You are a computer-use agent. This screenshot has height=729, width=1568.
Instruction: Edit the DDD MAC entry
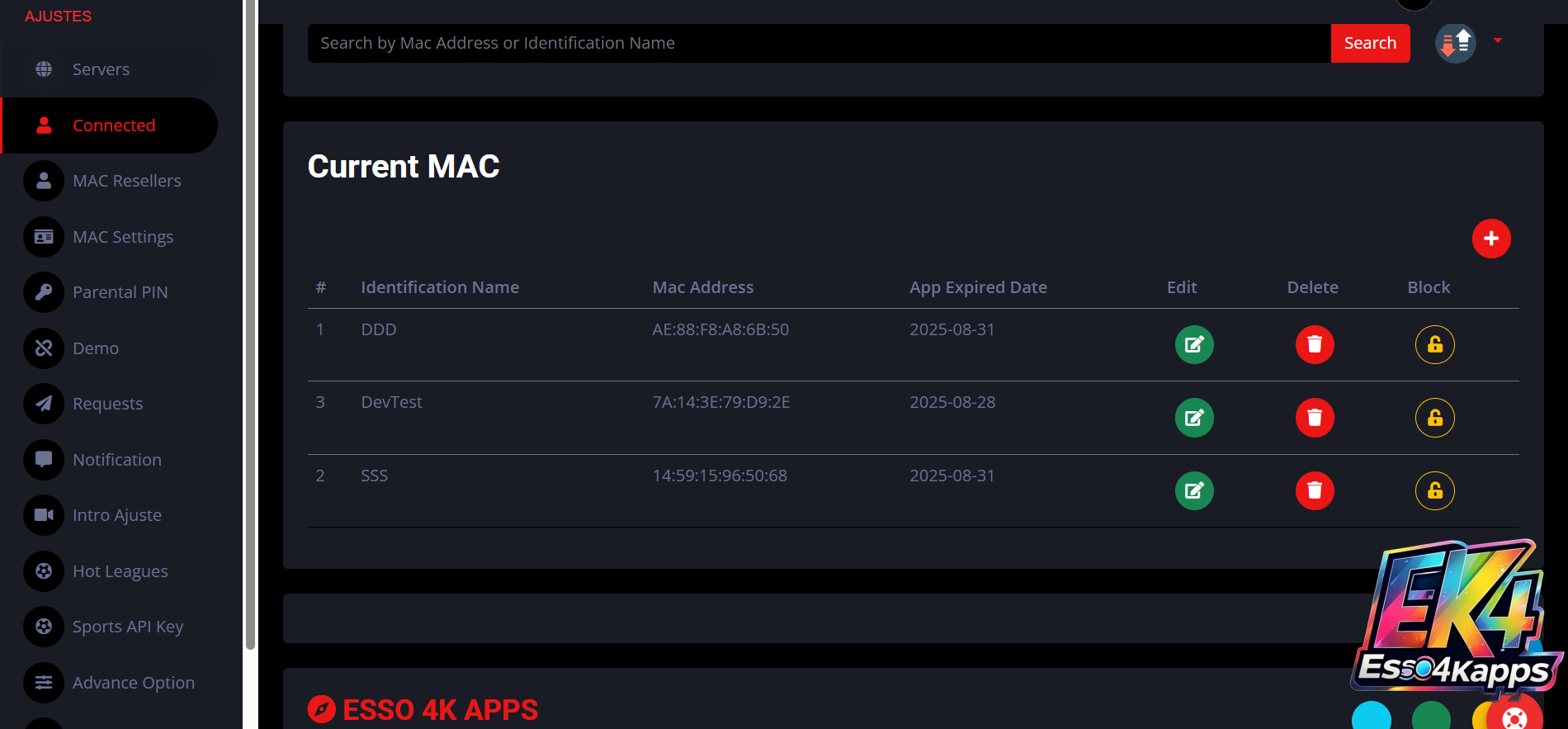point(1193,344)
